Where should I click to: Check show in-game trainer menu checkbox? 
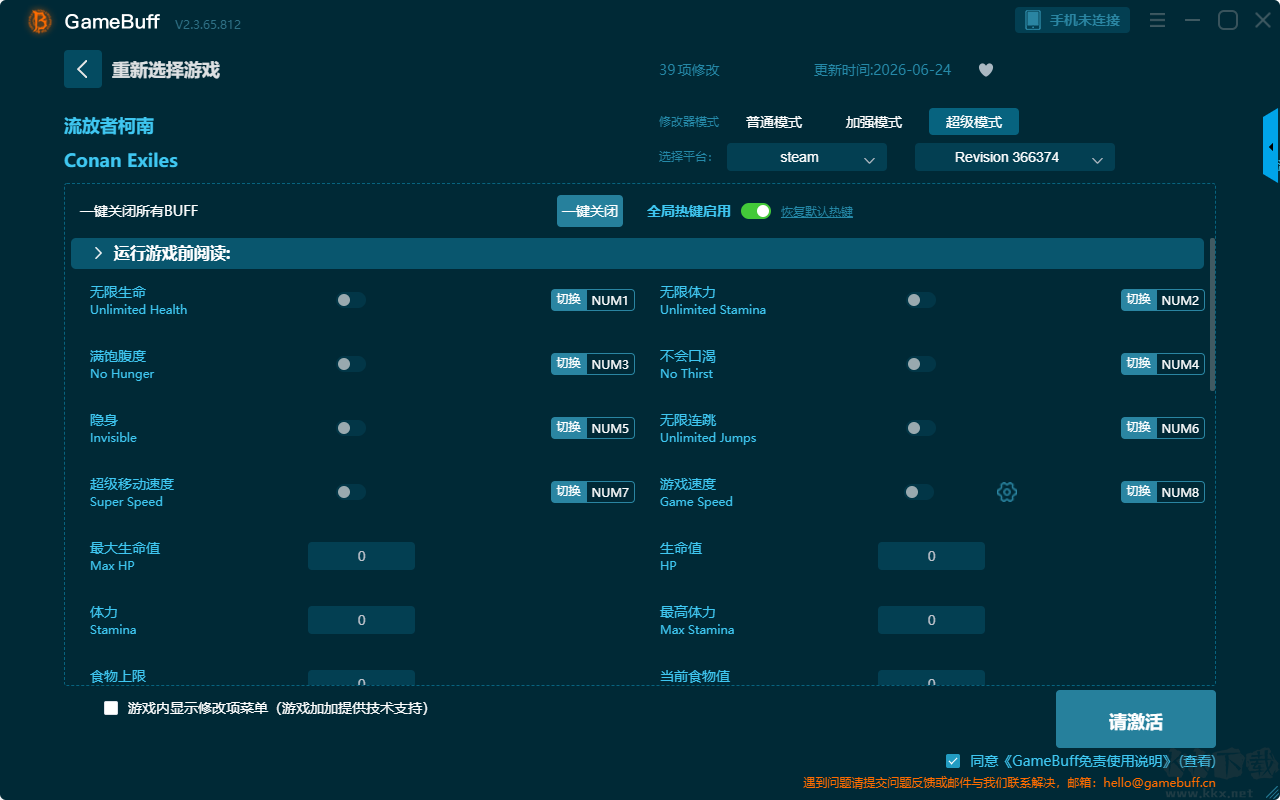(x=111, y=708)
